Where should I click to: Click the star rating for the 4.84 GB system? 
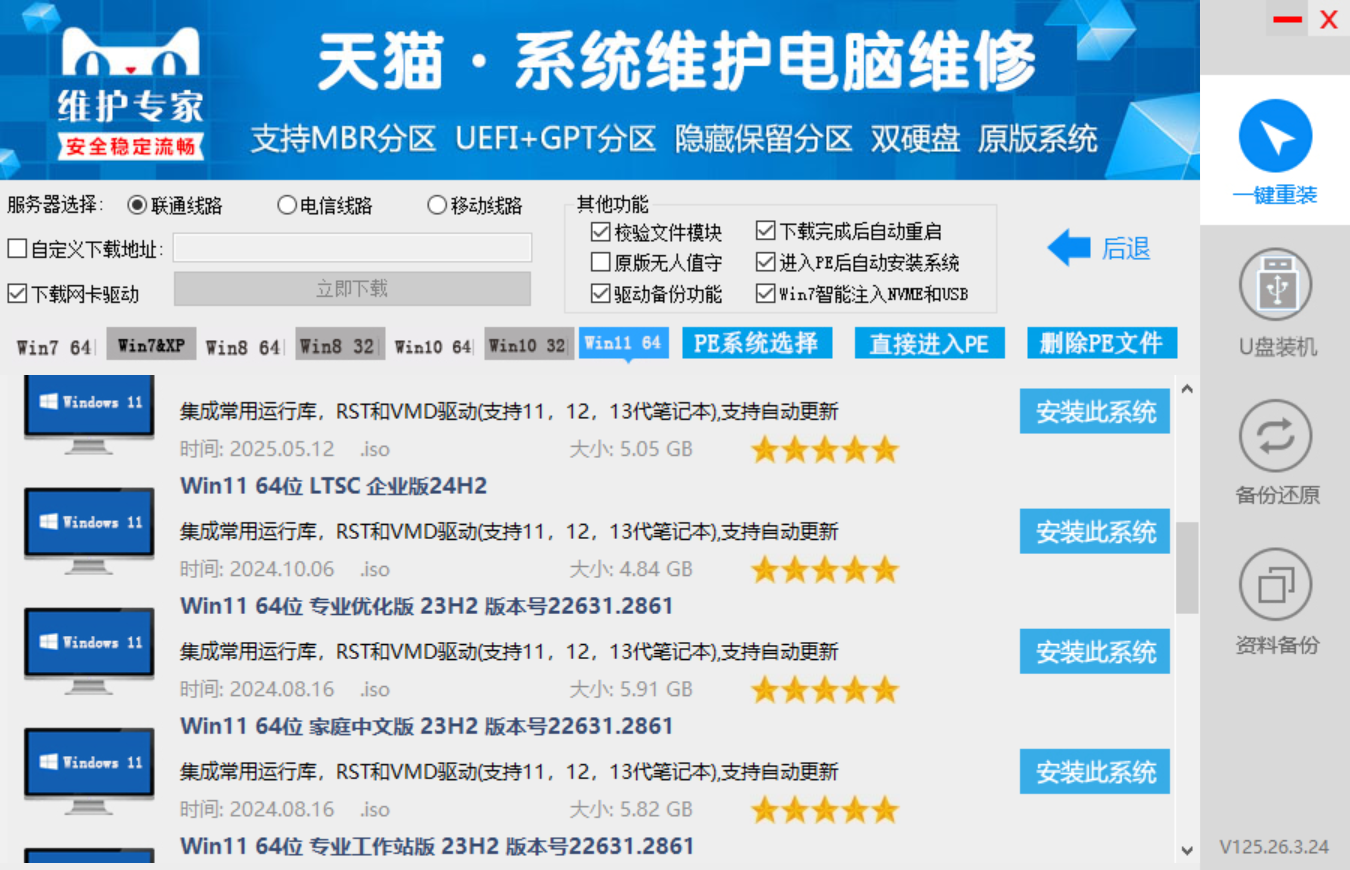coord(825,570)
